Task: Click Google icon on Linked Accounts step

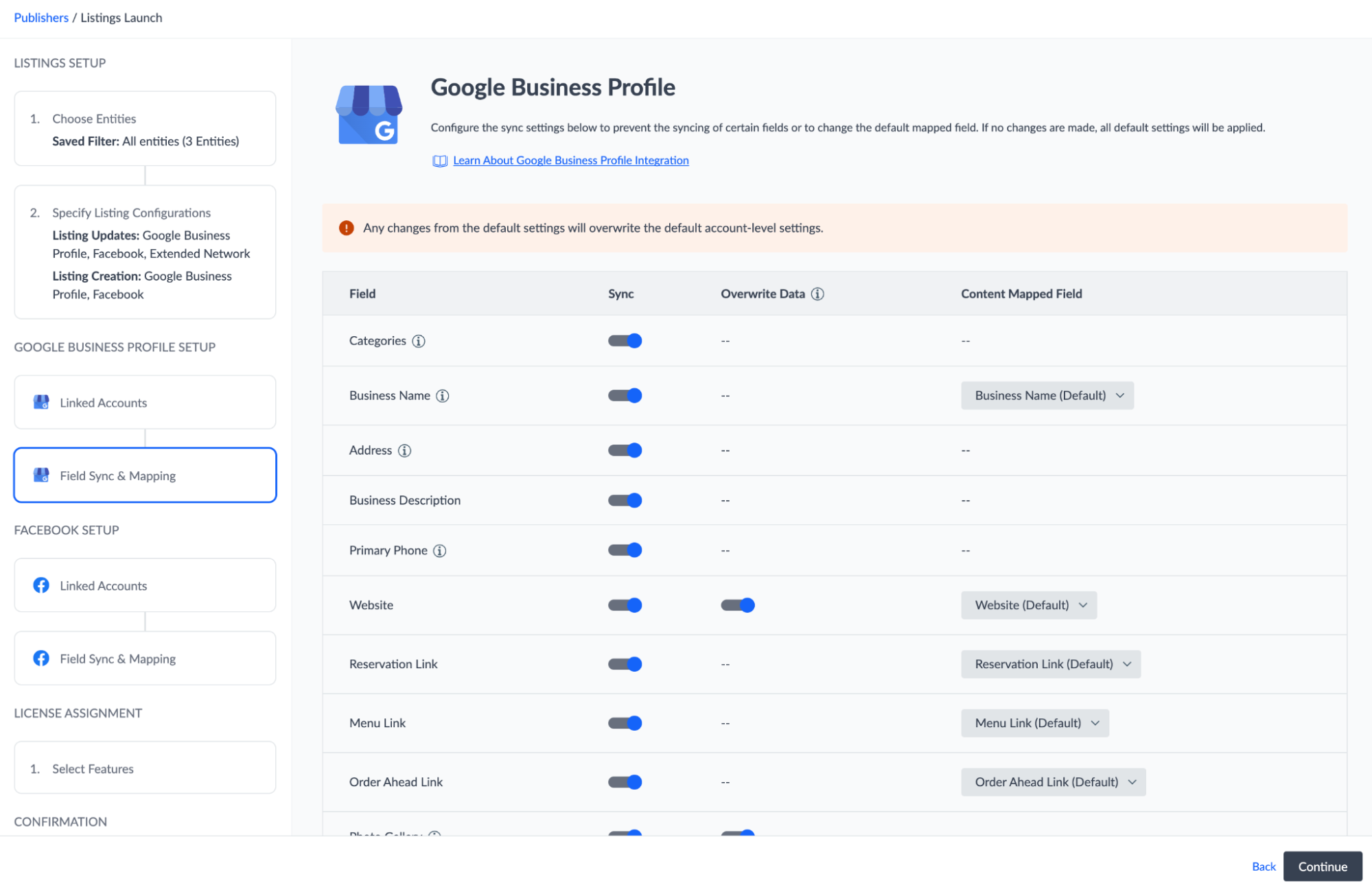Action: 41,402
